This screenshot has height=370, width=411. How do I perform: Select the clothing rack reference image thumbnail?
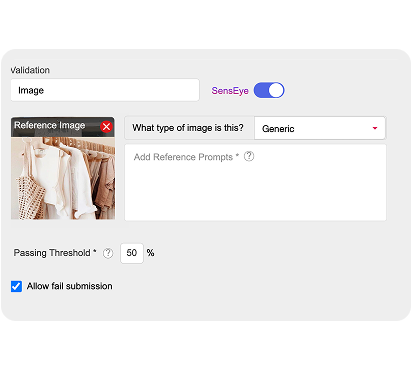click(63, 178)
